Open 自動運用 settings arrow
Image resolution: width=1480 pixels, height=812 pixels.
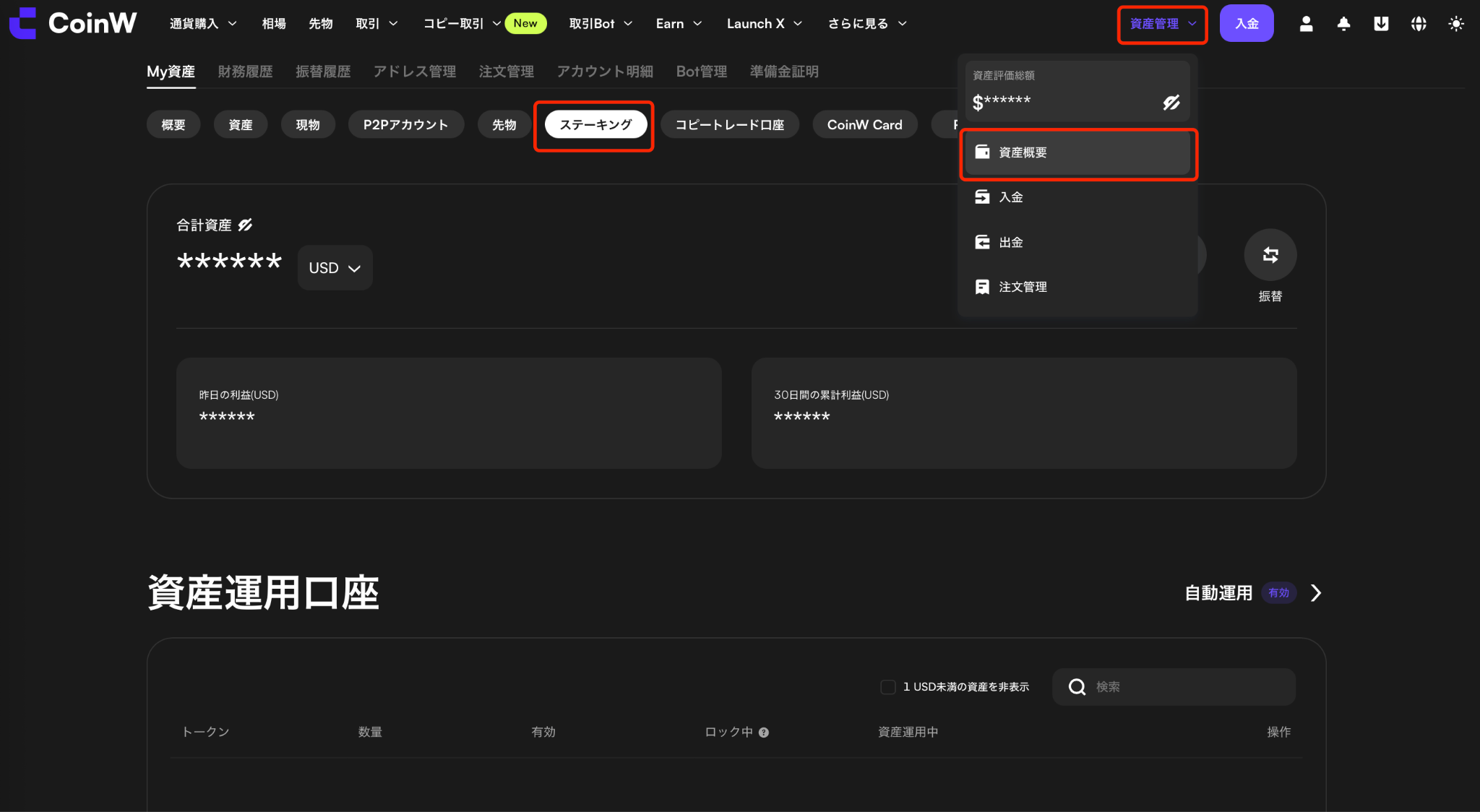(x=1316, y=593)
